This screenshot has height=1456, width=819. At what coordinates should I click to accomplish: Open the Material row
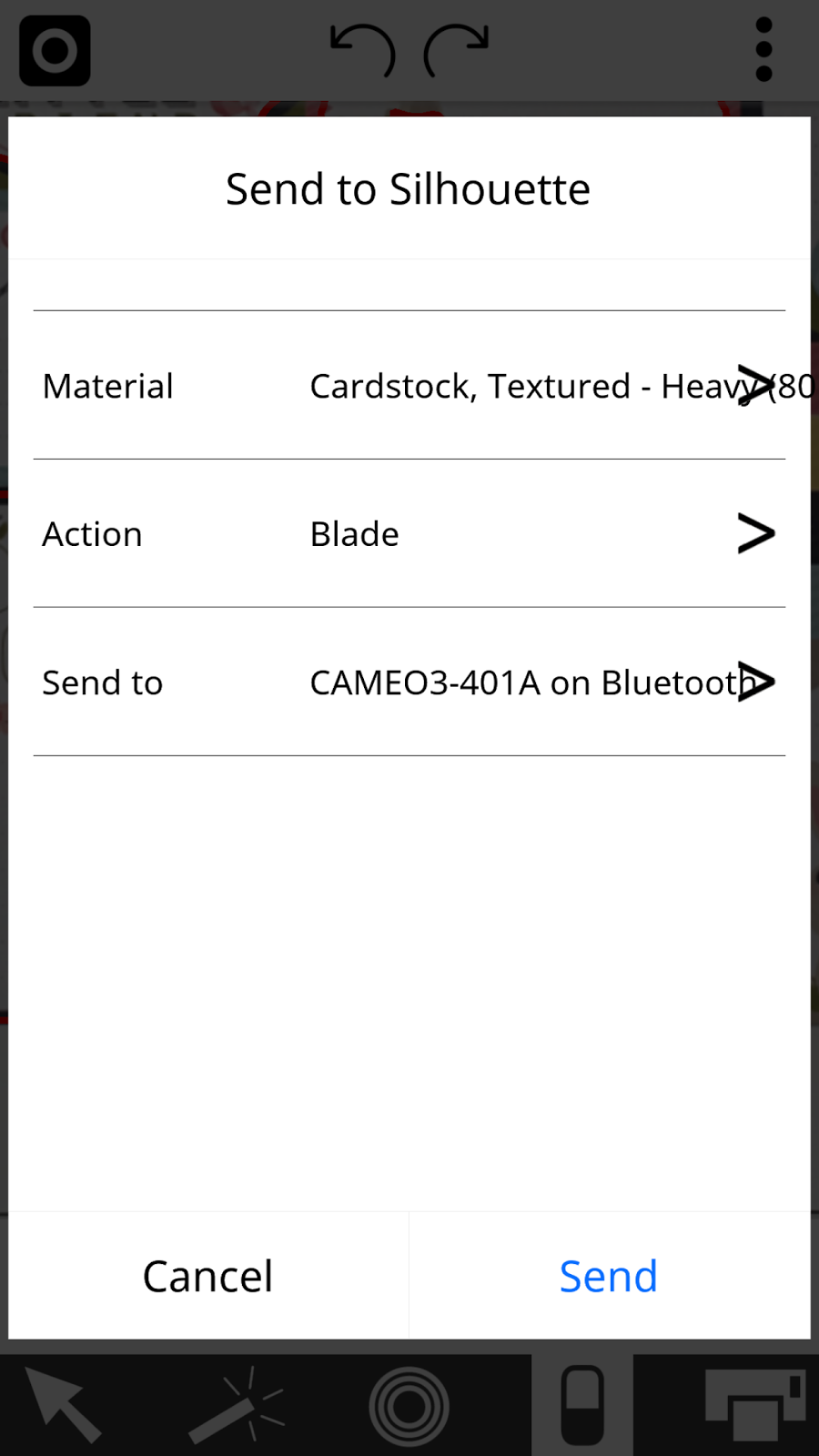[409, 385]
